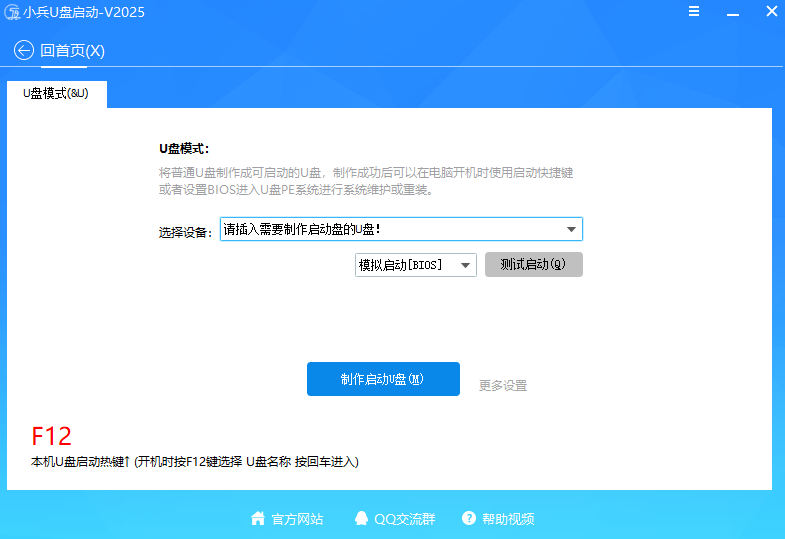Click the home icon for 官方网站
Image resolution: width=785 pixels, height=539 pixels.
pyautogui.click(x=258, y=518)
